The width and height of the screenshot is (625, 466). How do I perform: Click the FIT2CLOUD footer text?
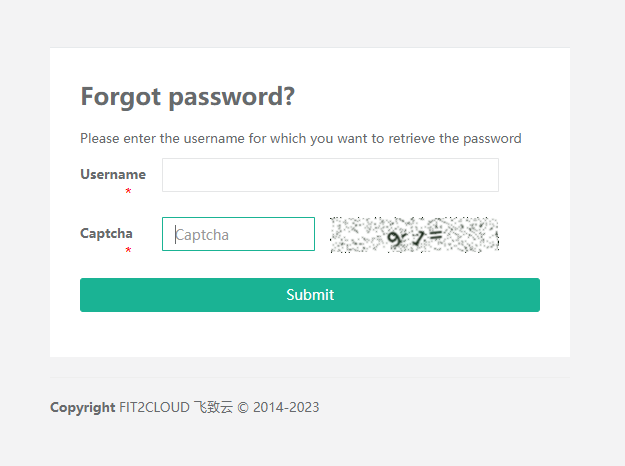click(154, 407)
